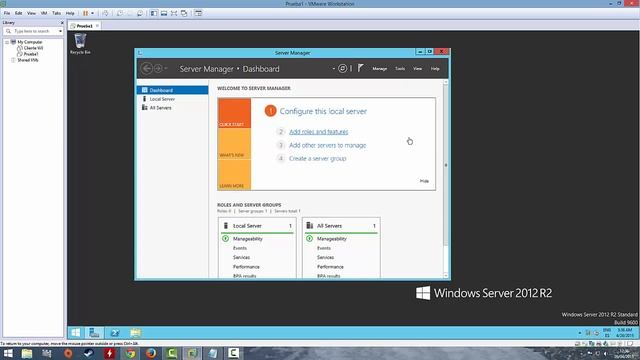The height and width of the screenshot is (360, 640).
Task: Click Services under All Servers tile
Action: (x=325, y=257)
